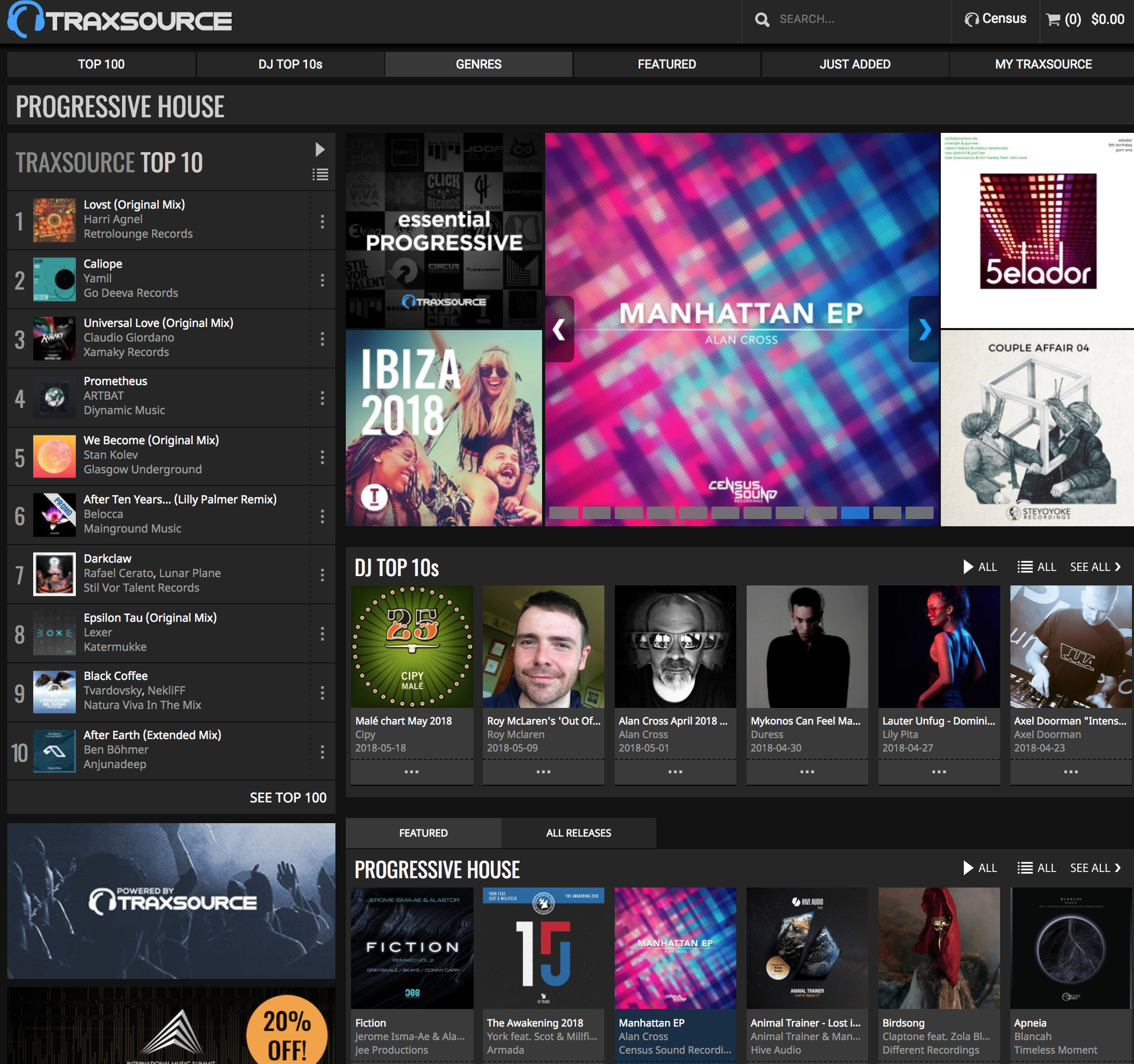
Task: Open options menu for Universal Love track
Action: tap(322, 339)
